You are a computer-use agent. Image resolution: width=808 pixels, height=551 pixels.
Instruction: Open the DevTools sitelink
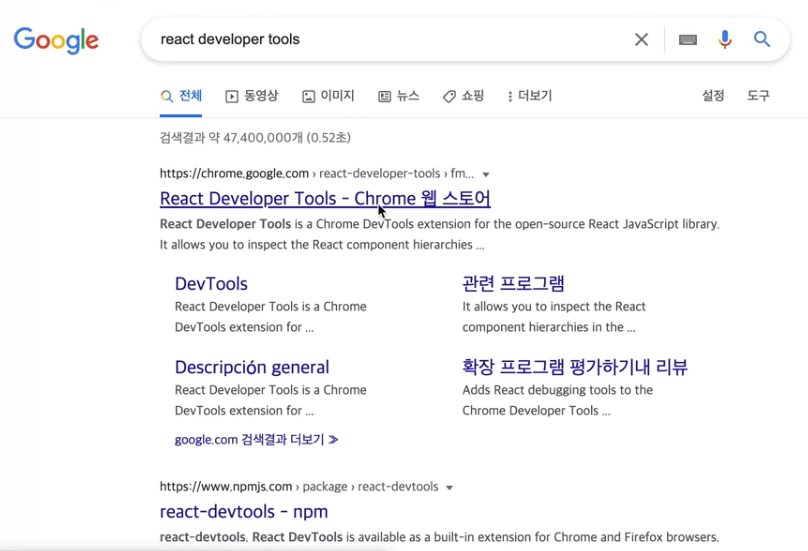pos(211,284)
